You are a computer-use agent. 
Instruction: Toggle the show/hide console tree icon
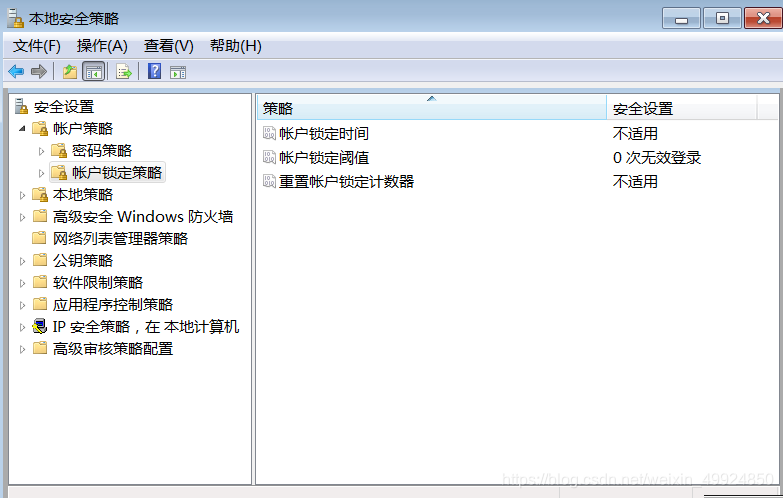93,71
